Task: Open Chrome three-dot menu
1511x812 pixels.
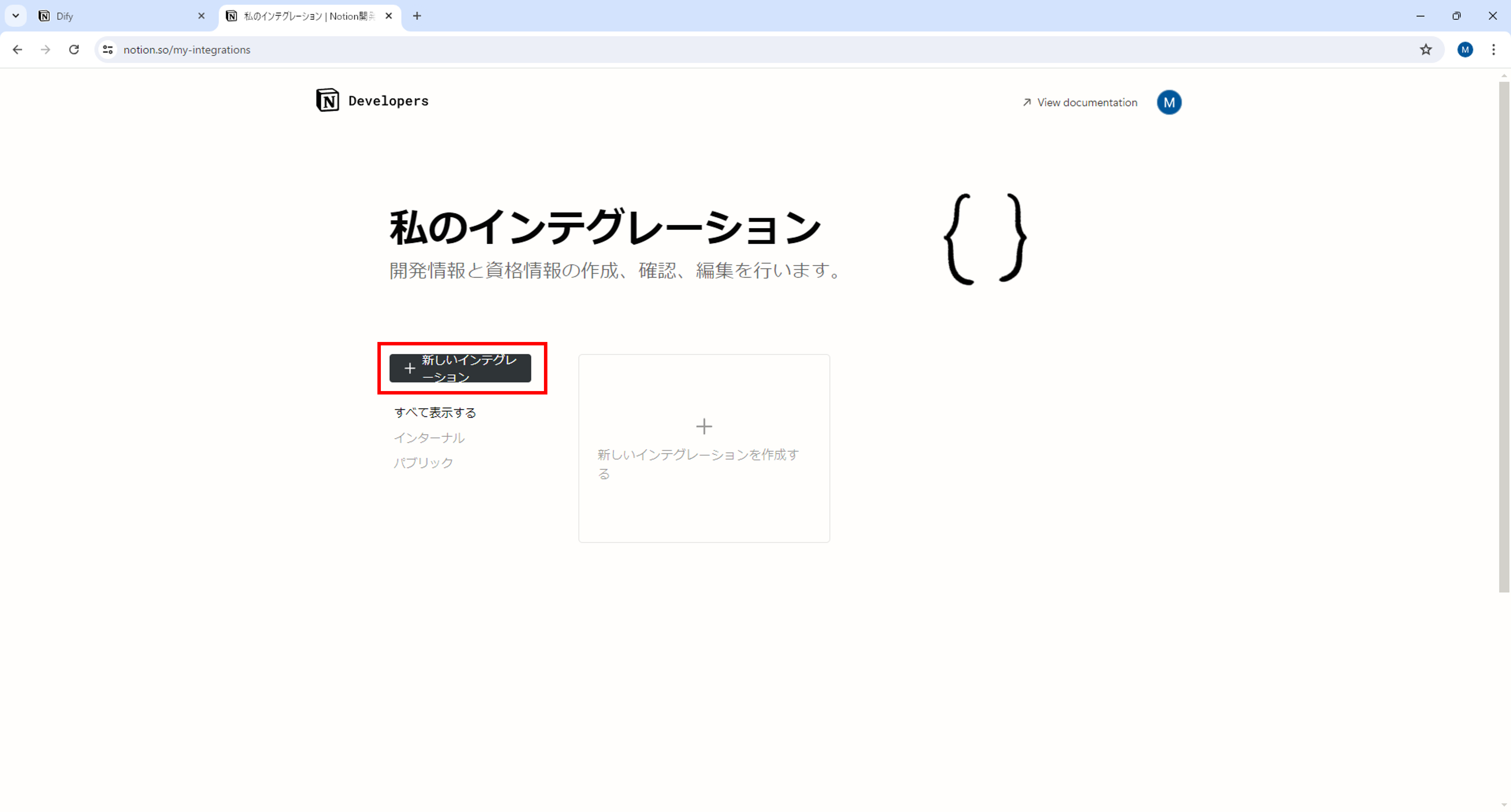Action: point(1493,50)
